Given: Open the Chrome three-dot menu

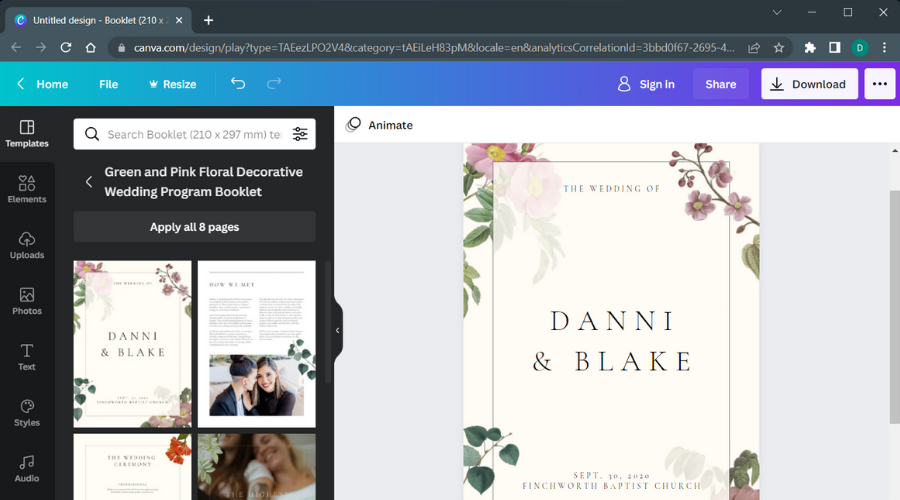Looking at the screenshot, I should click(885, 48).
